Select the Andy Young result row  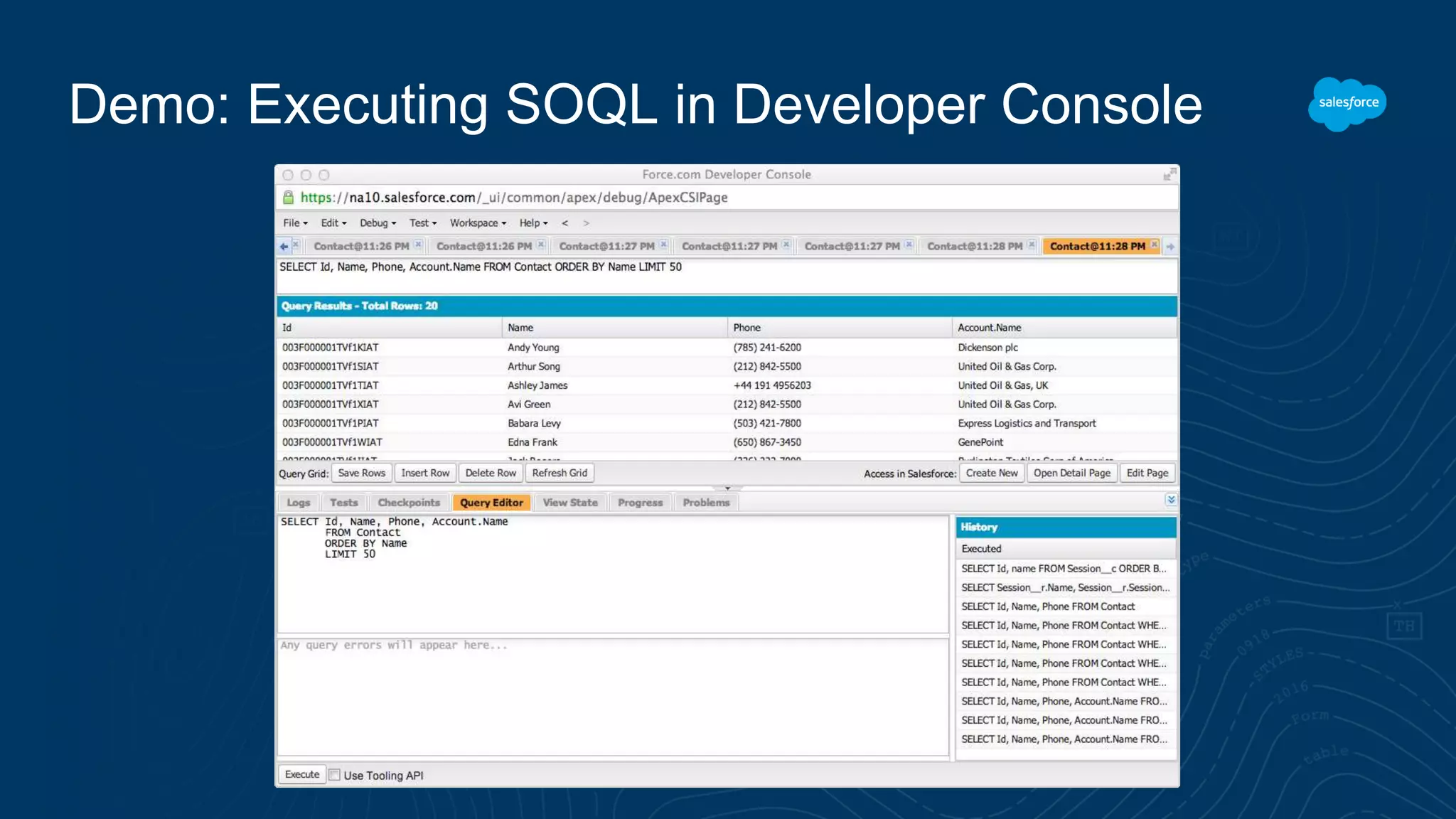click(533, 348)
